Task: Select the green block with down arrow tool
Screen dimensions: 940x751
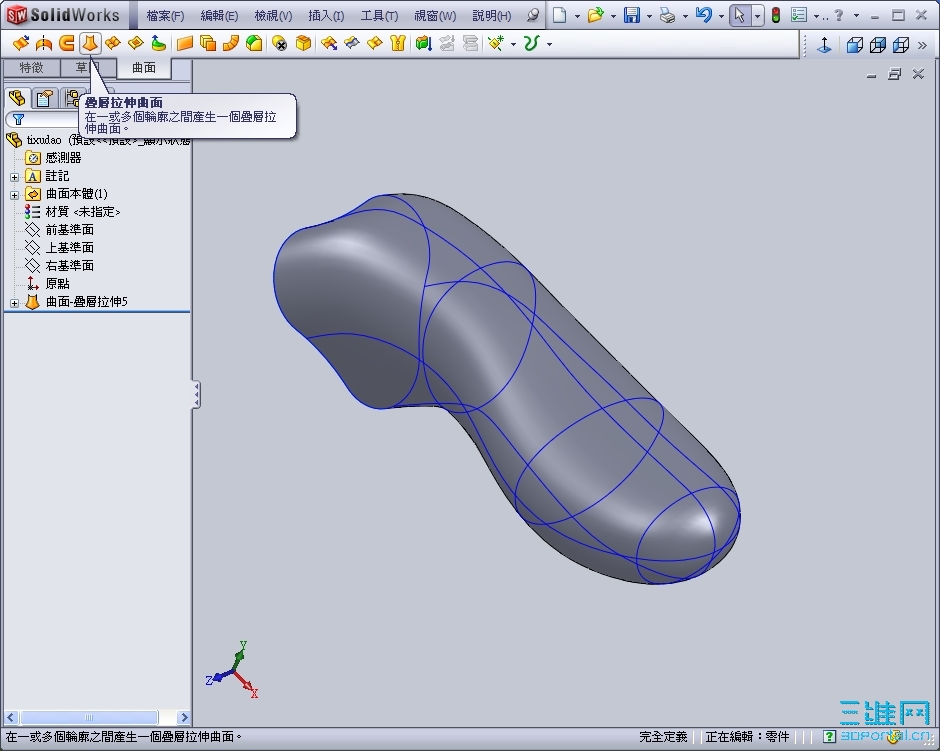Action: [x=423, y=43]
